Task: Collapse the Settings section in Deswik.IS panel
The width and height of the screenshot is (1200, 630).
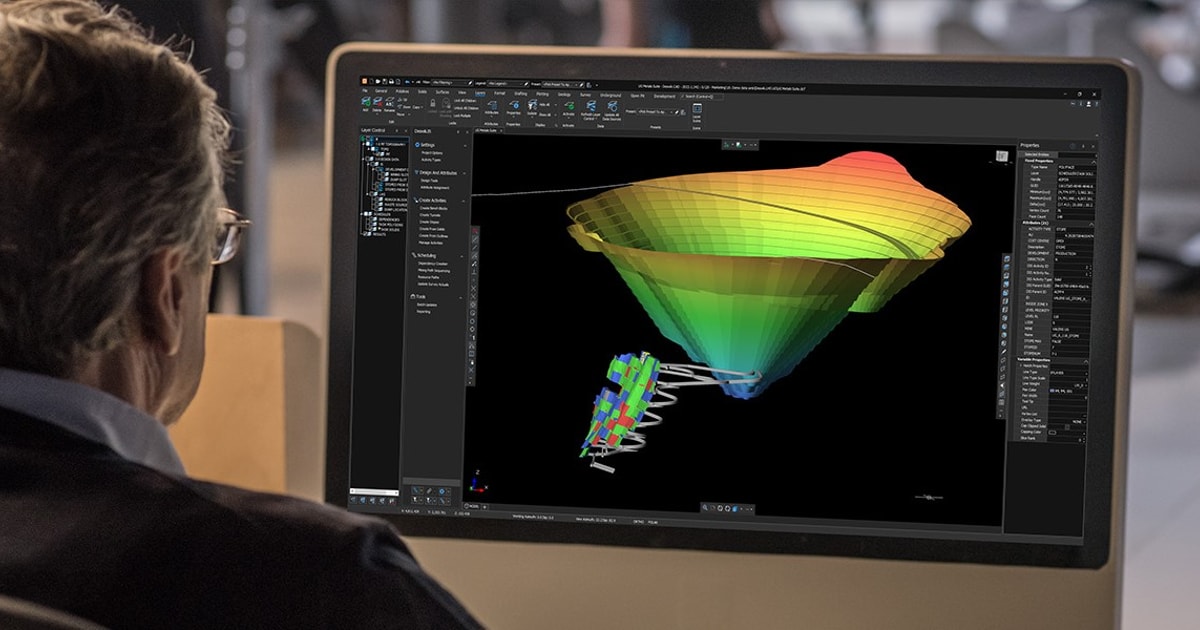Action: [465, 146]
